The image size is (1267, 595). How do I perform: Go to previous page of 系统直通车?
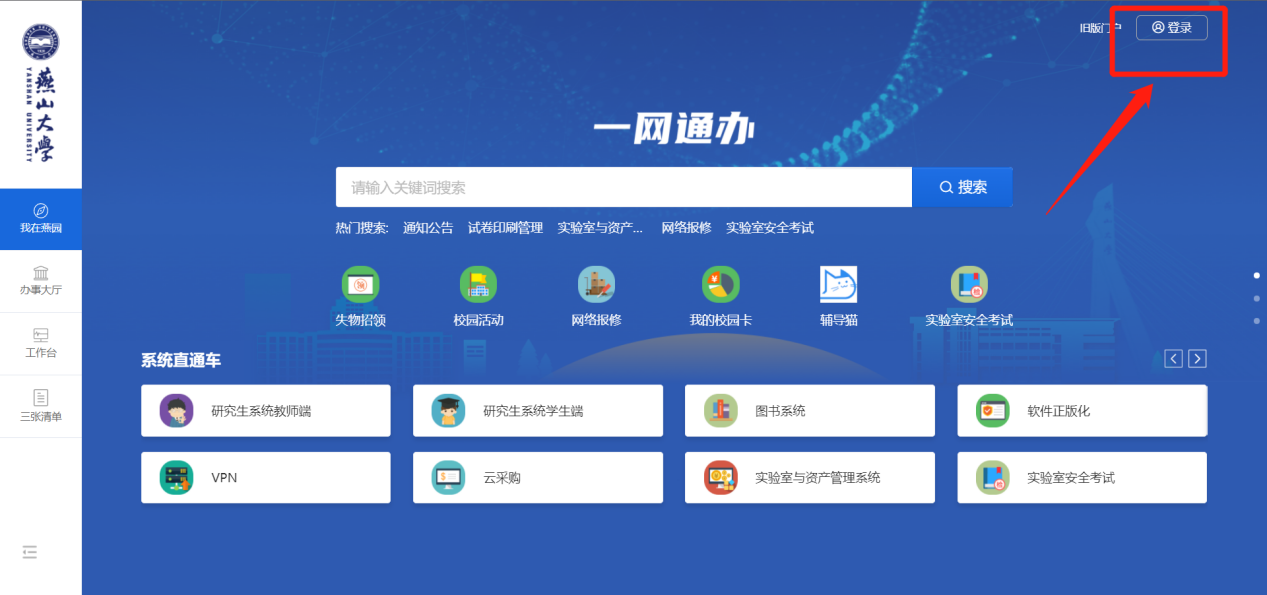(1174, 358)
